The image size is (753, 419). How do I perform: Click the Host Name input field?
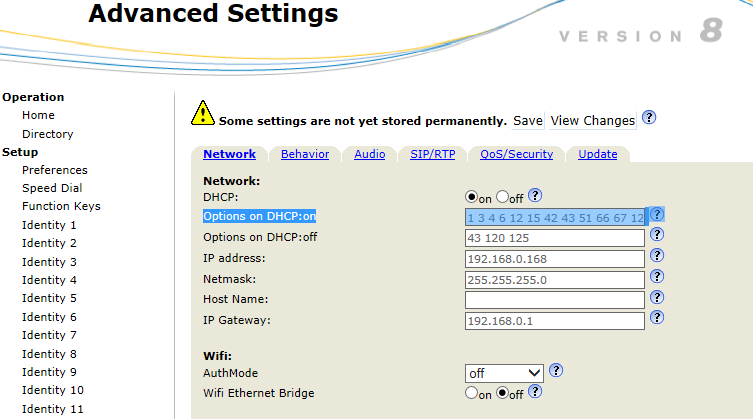point(554,300)
